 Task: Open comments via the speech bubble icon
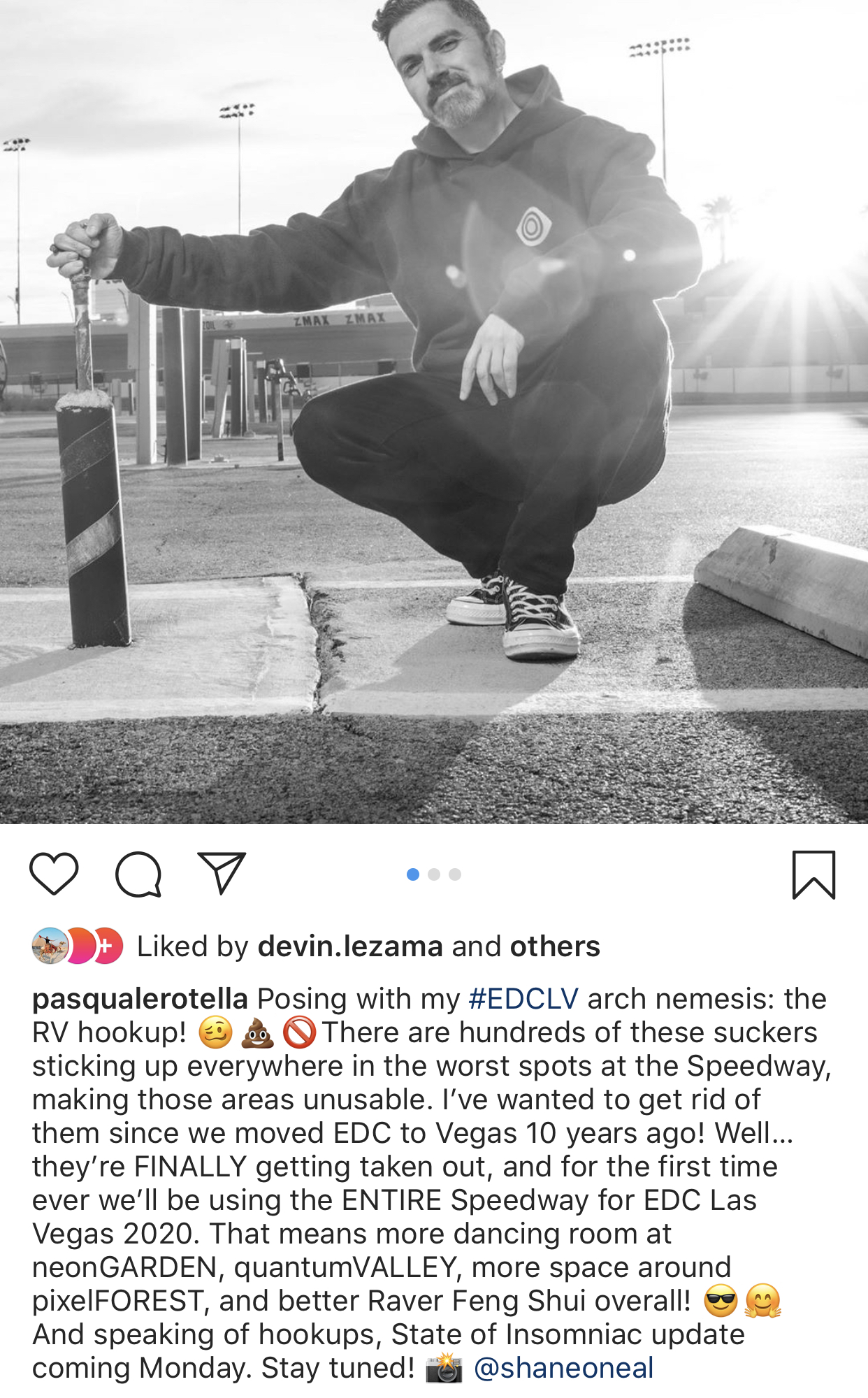[x=138, y=874]
